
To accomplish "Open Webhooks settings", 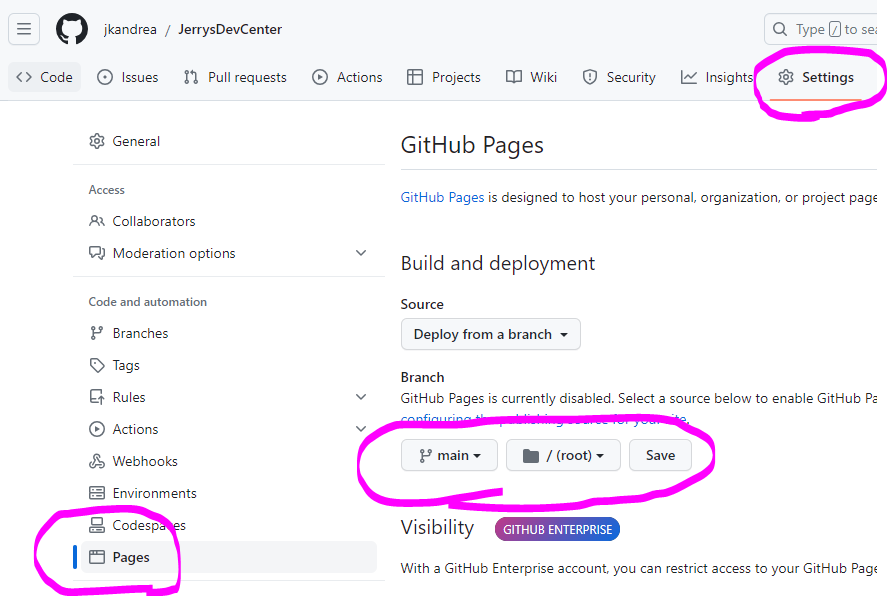I will 229,461.
